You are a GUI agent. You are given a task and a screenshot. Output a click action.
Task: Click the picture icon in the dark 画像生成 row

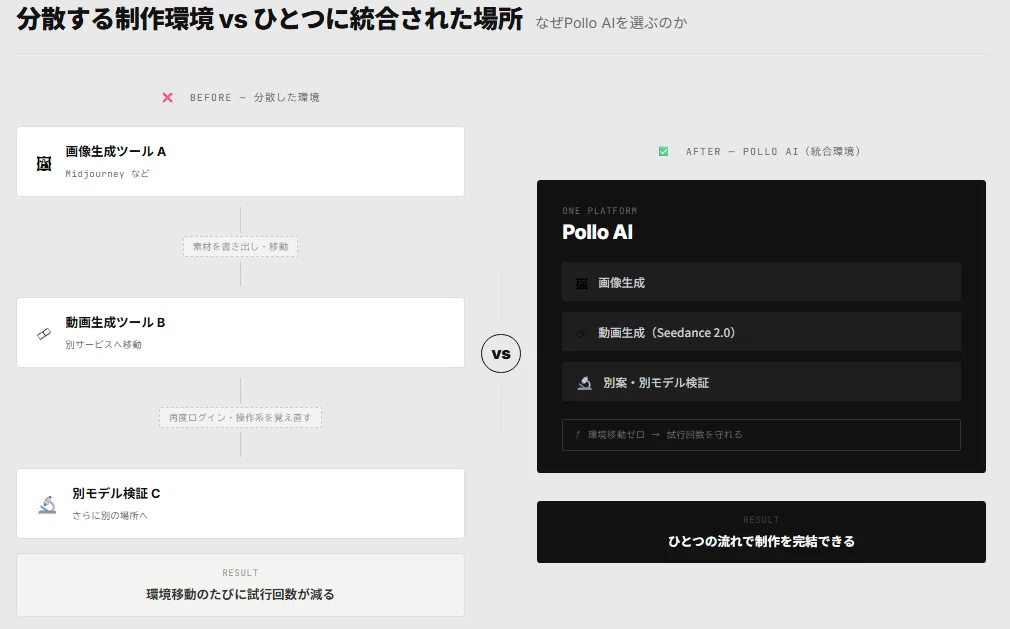point(582,283)
